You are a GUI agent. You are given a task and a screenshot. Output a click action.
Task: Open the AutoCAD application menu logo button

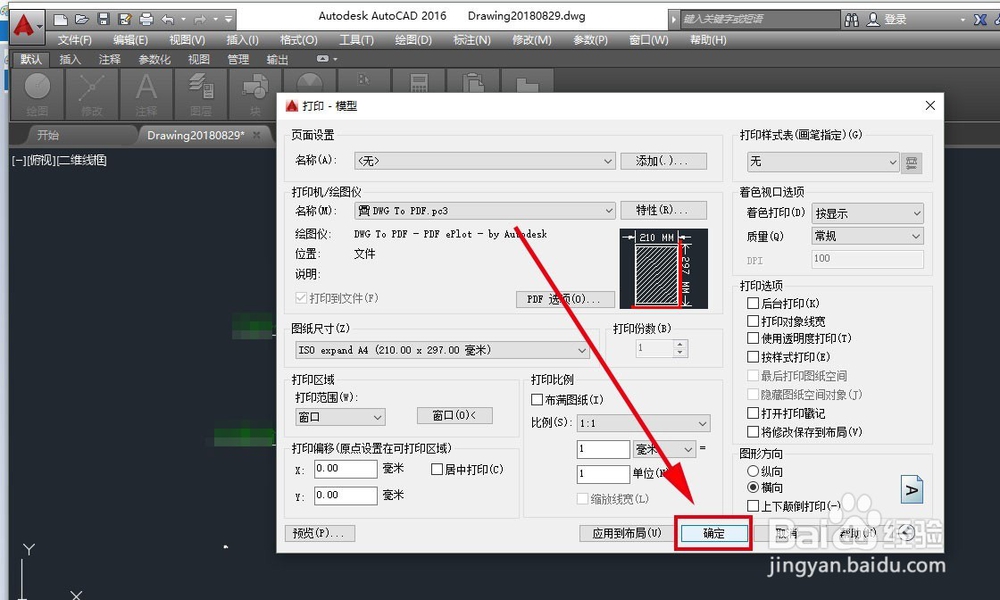27,26
